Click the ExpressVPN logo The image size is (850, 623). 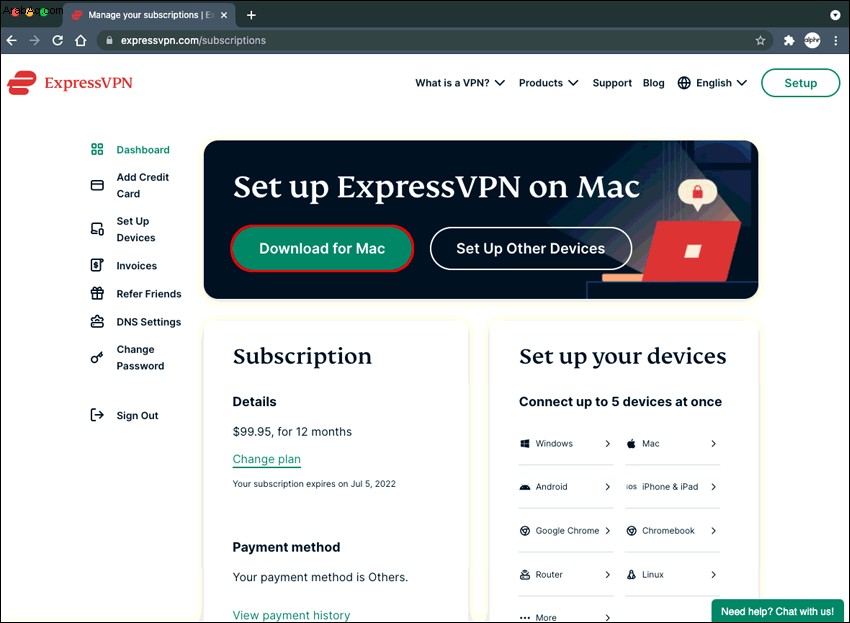click(x=70, y=83)
